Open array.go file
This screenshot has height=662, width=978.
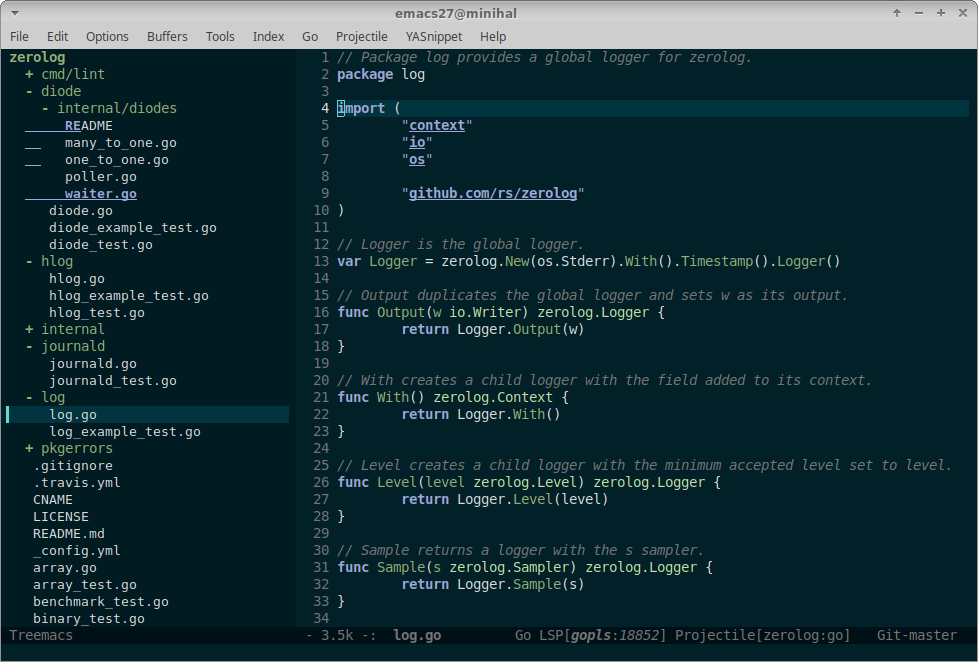point(65,568)
